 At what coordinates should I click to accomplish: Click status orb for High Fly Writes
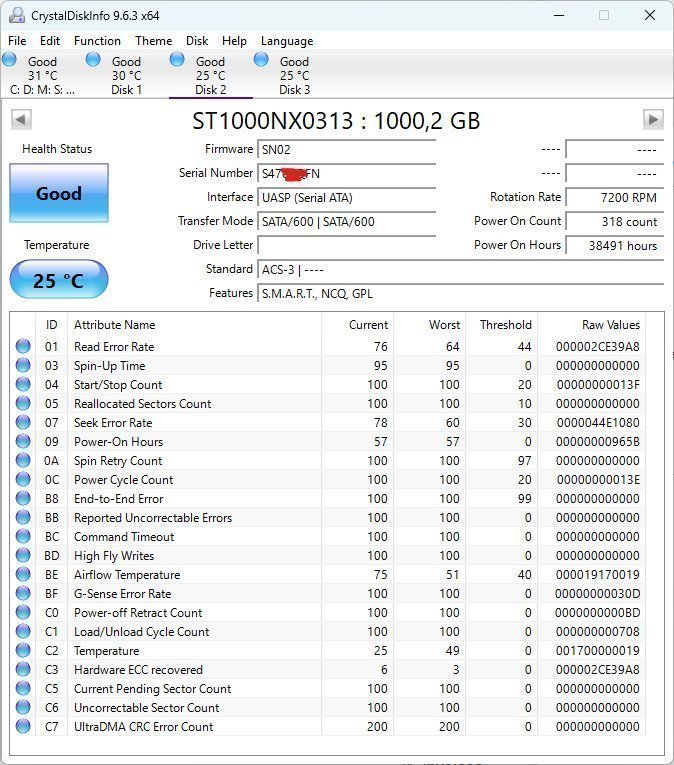tap(23, 556)
